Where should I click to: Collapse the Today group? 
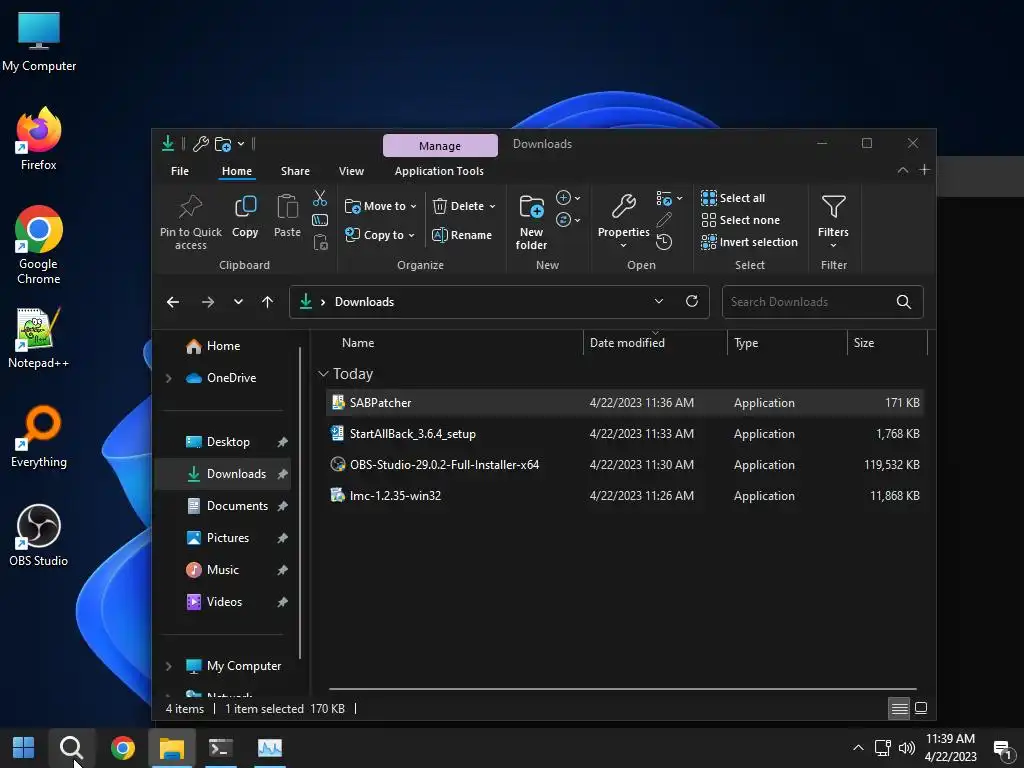323,374
